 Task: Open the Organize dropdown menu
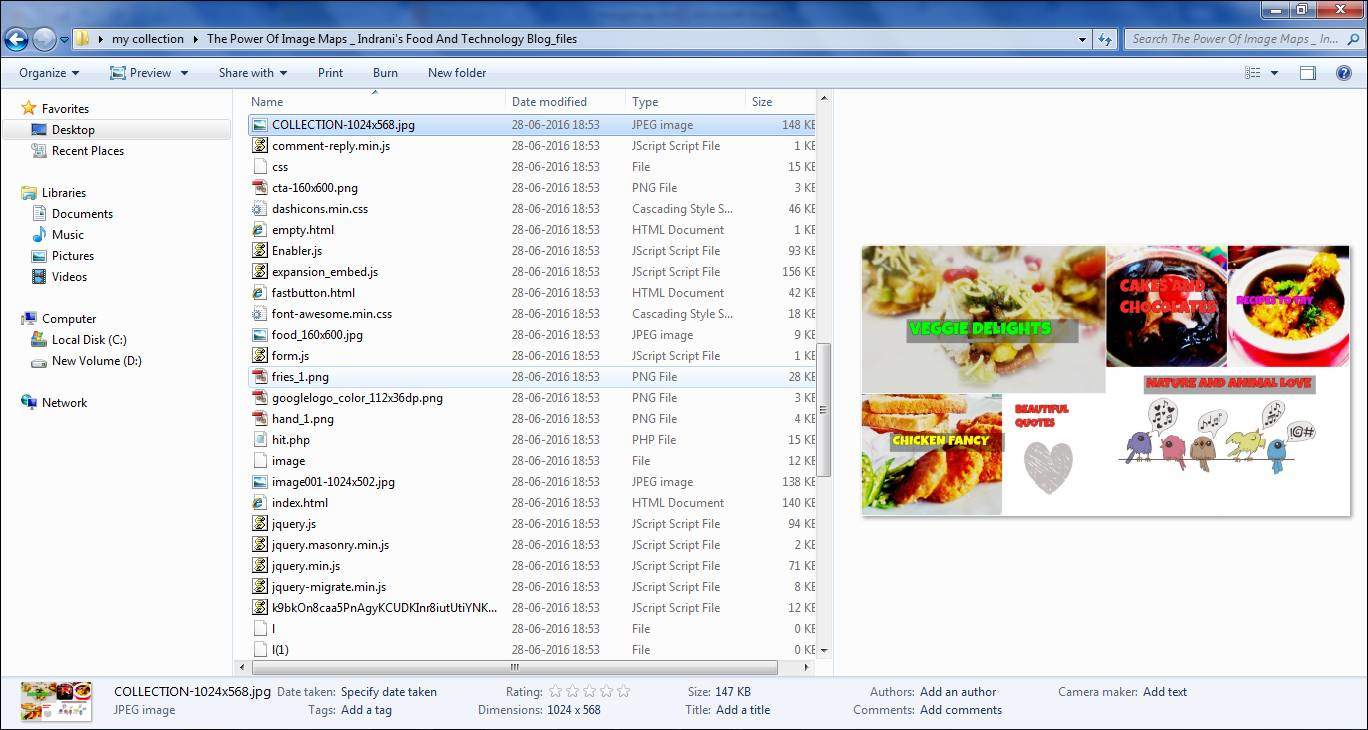[x=48, y=73]
